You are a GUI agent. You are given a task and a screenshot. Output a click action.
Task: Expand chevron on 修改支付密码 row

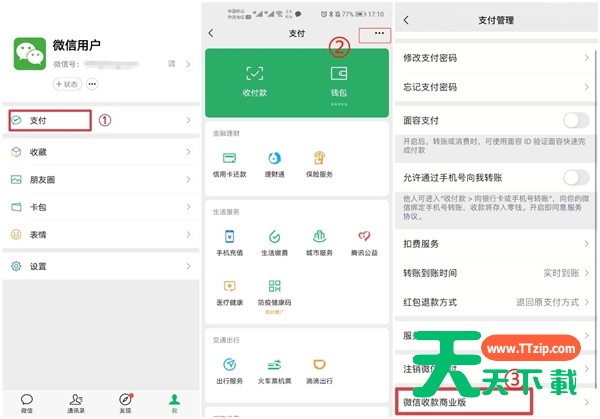[x=586, y=58]
